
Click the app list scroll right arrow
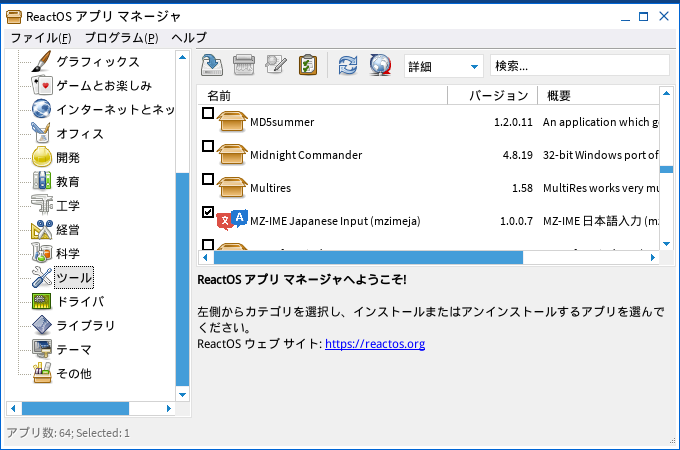653,258
